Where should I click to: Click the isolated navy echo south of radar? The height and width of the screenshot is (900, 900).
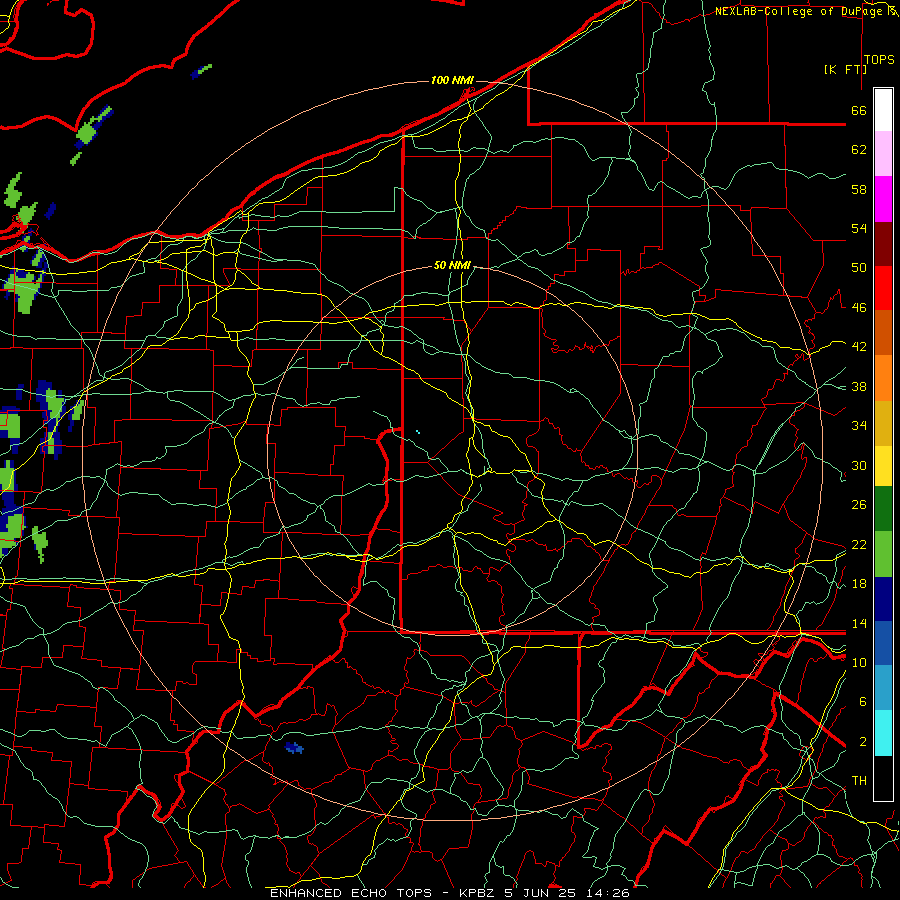coord(294,748)
